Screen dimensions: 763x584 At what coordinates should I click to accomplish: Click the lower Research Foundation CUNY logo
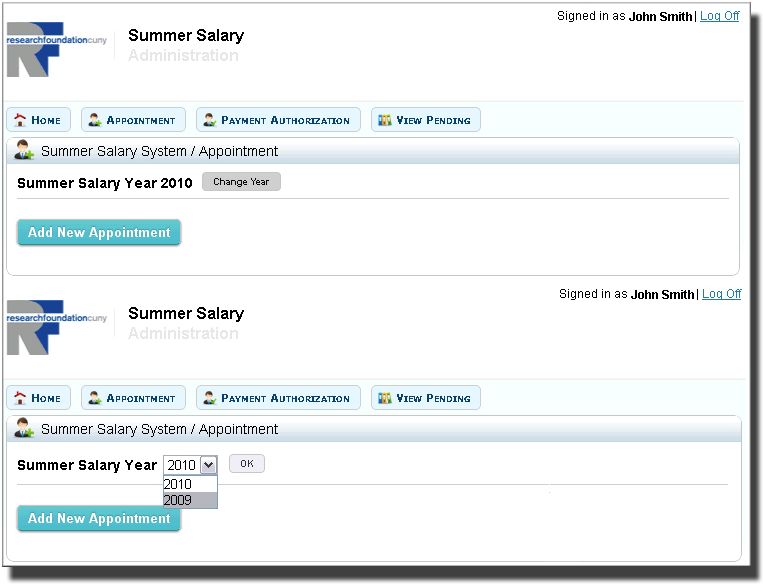[x=56, y=327]
